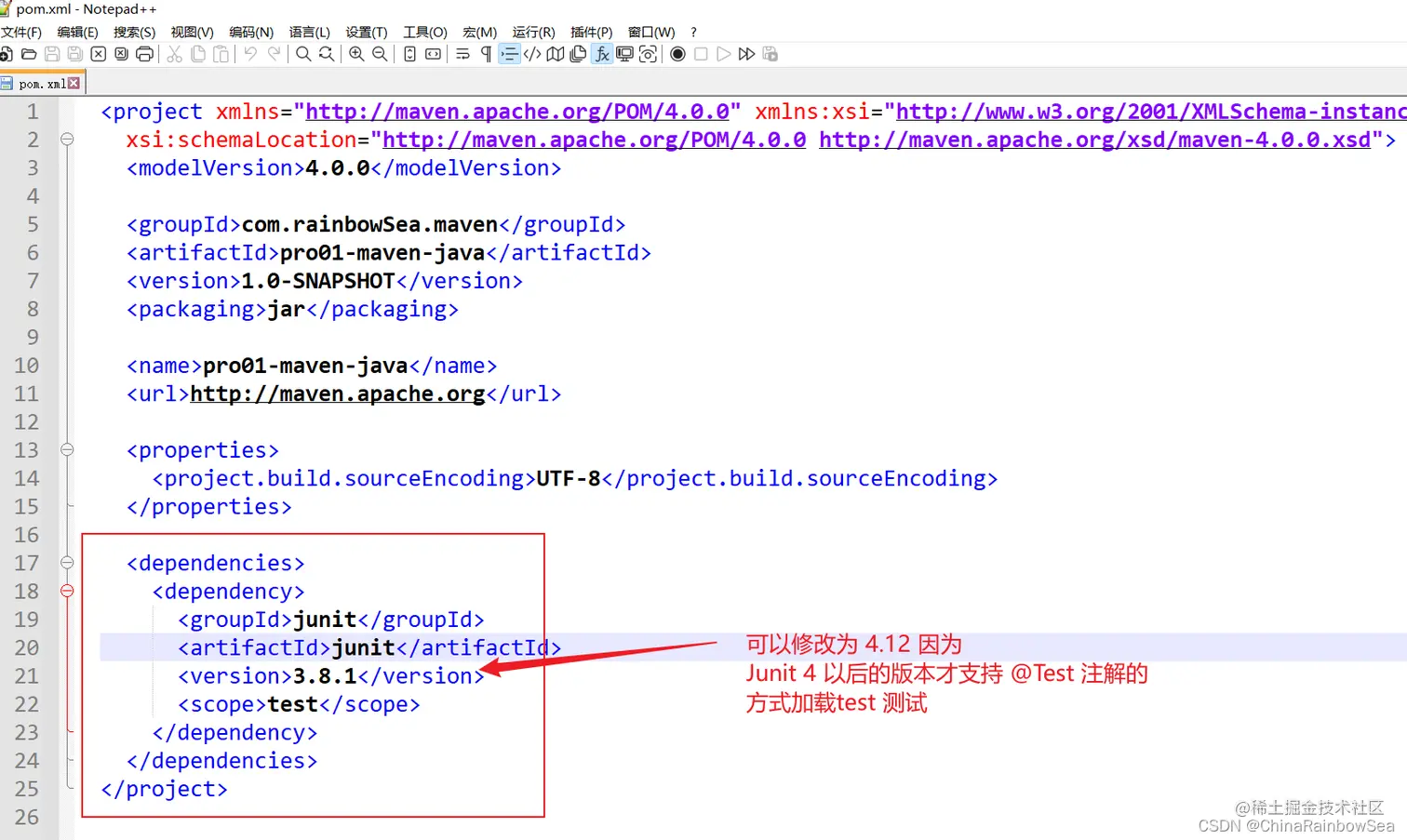Toggle synchronized vertical scrolling icon
The image size is (1407, 840).
(x=409, y=54)
